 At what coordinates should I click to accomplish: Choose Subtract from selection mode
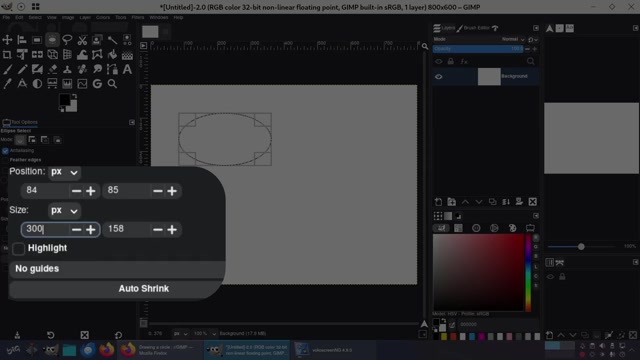[x=45, y=140]
